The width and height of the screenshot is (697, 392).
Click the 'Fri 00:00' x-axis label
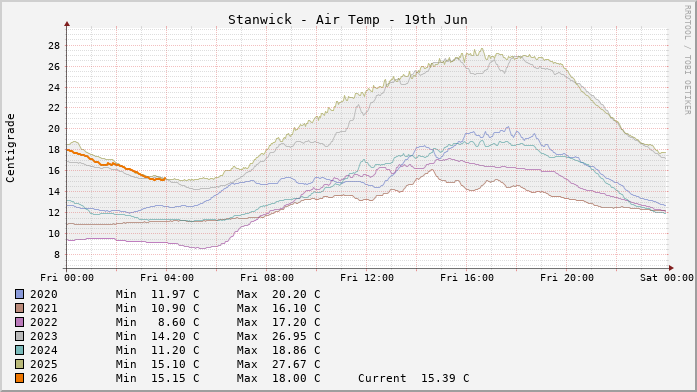(67, 278)
